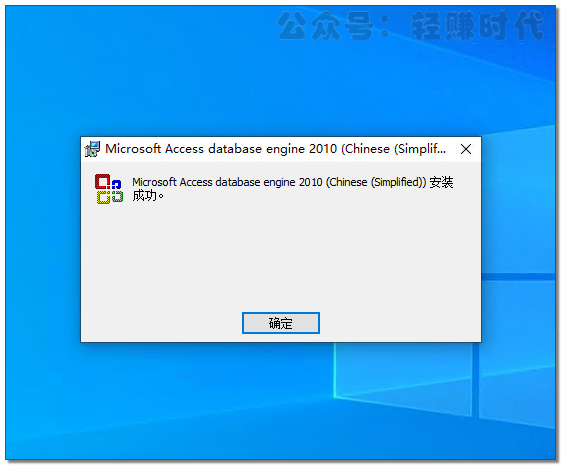Click the word Microsoft in the title bar
Screen dimensions: 562x466
pyautogui.click(x=133, y=149)
